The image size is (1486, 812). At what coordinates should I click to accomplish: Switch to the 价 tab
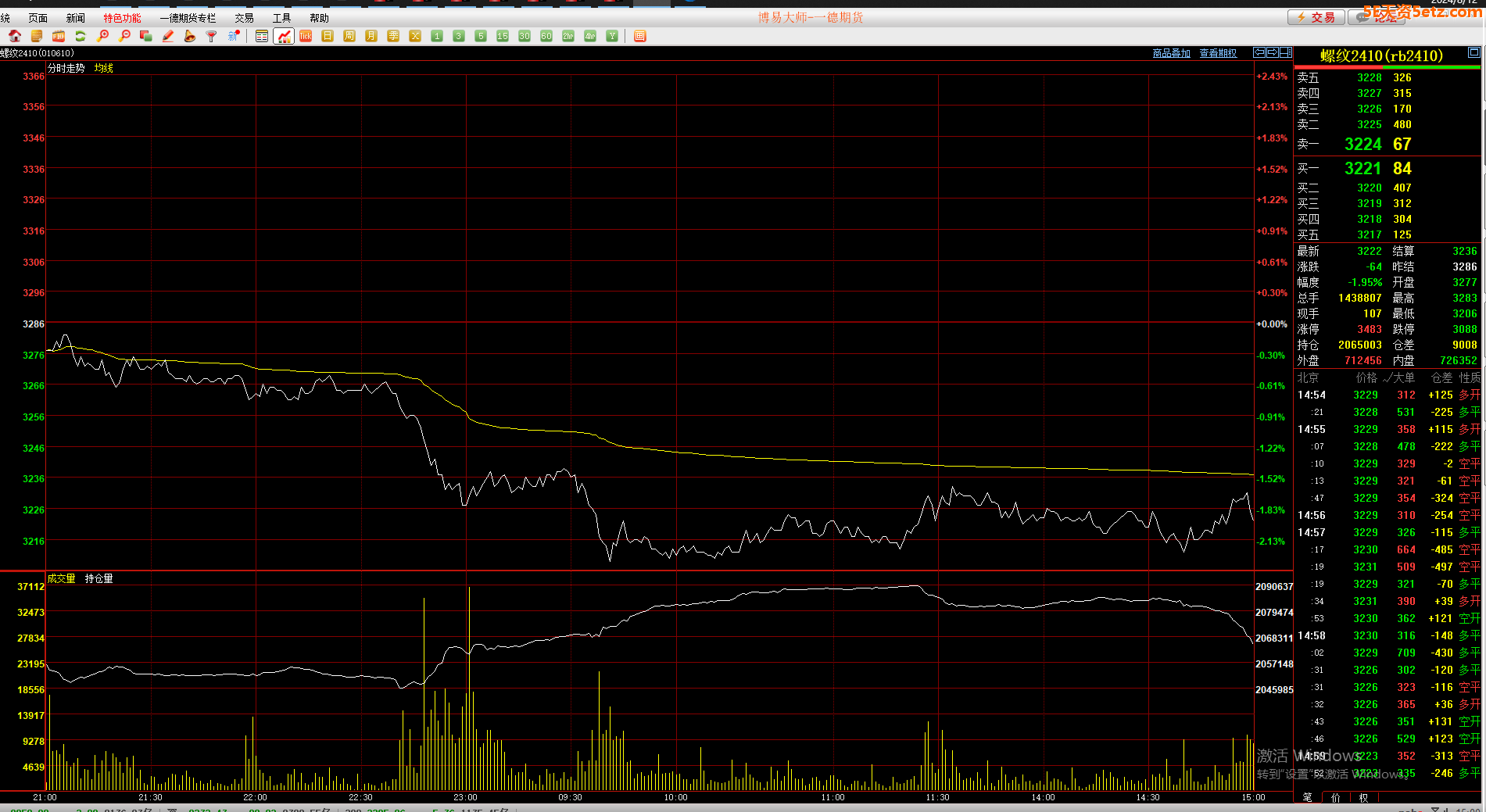1335,798
